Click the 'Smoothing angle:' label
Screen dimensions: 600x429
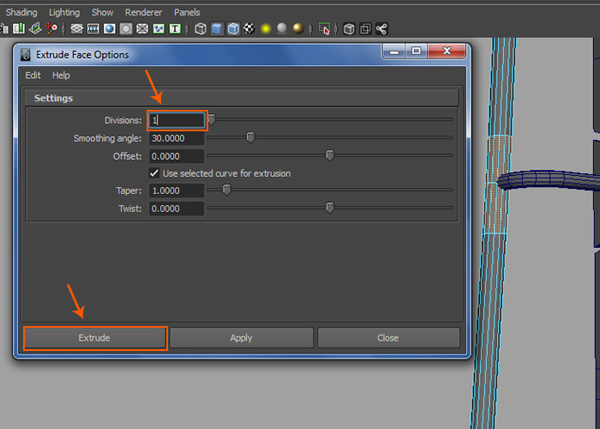click(108, 138)
